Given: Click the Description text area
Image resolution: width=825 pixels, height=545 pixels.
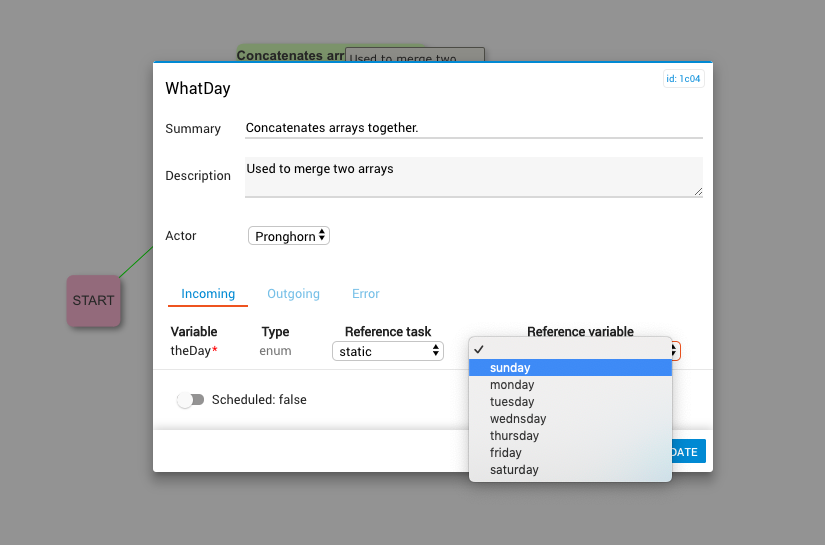Looking at the screenshot, I should tap(473, 176).
